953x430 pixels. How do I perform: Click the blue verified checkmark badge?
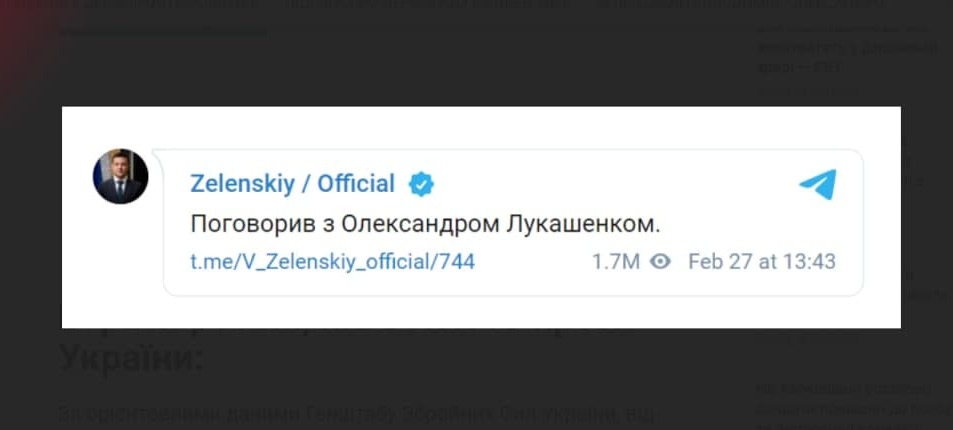click(x=421, y=184)
